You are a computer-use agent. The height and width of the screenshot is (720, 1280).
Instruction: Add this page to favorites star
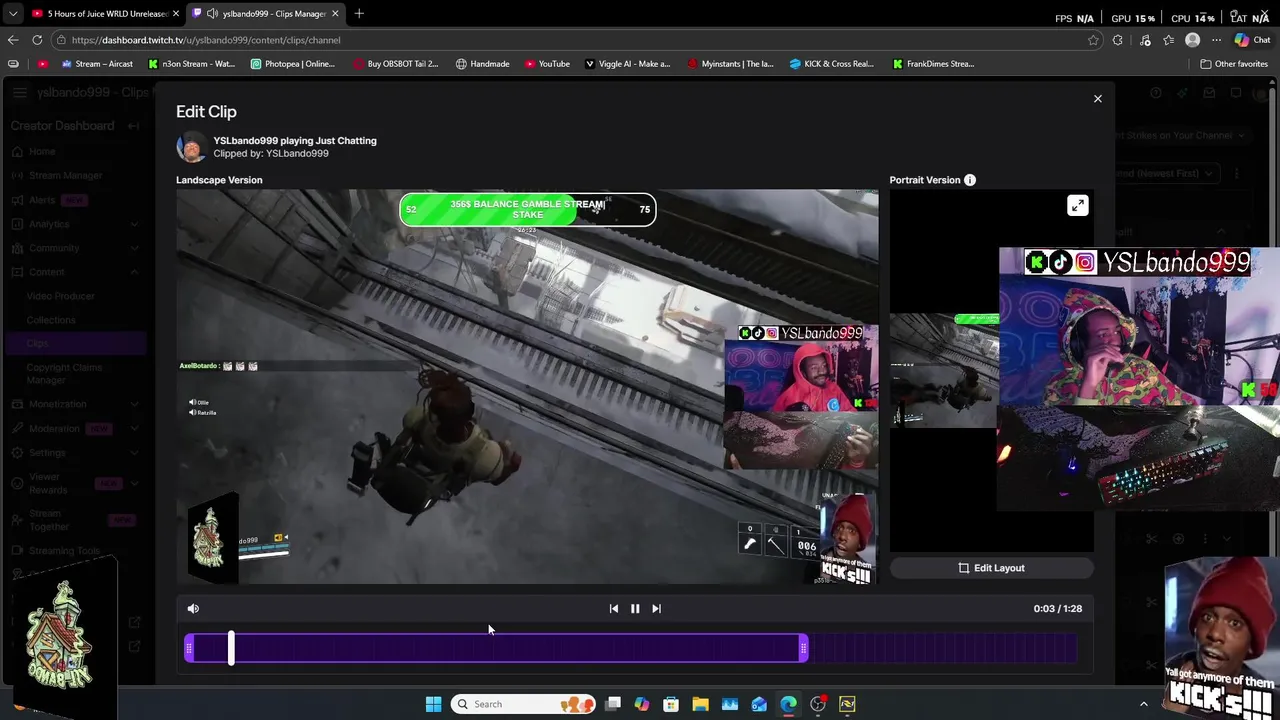tap(1093, 40)
